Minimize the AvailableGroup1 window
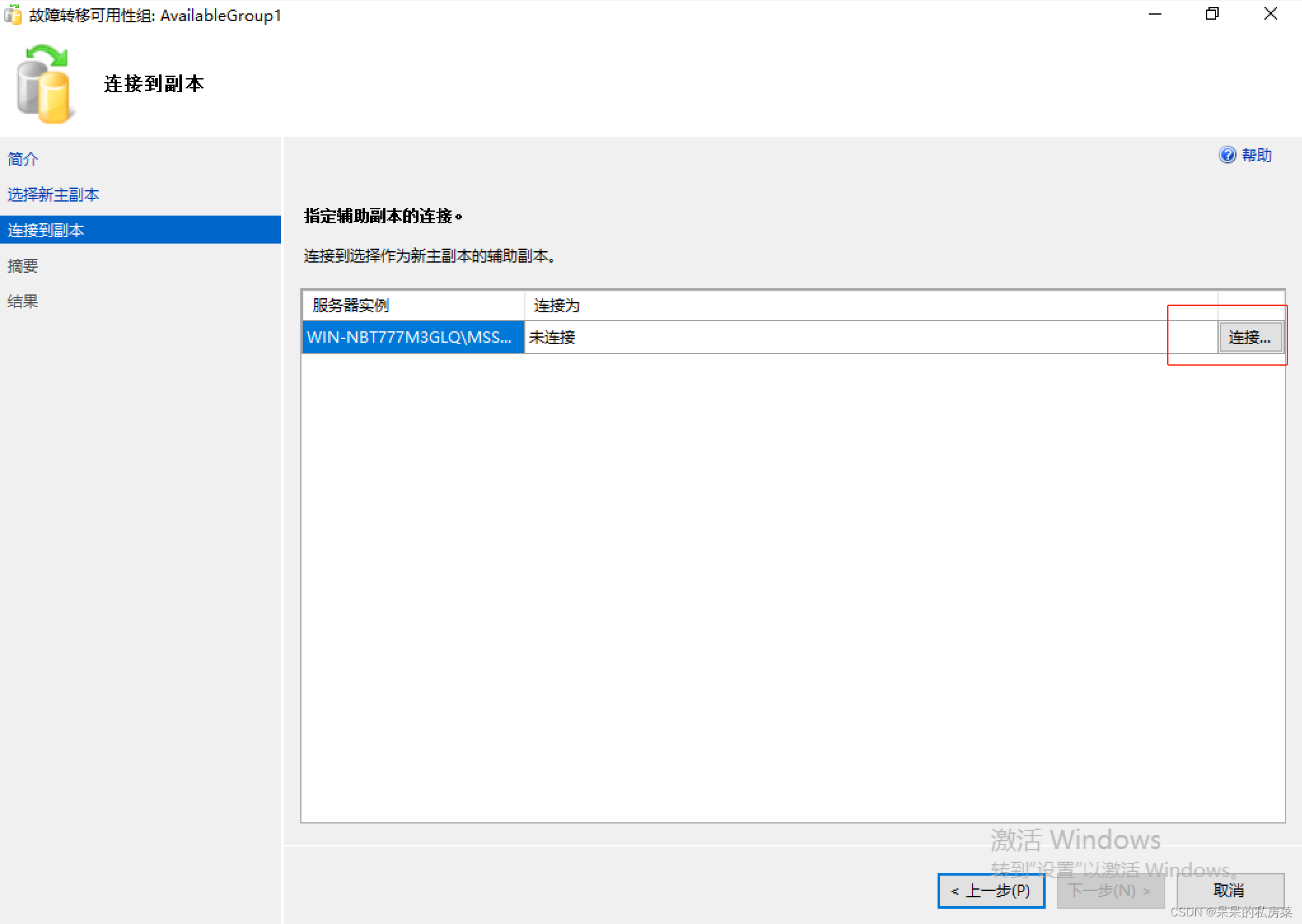The height and width of the screenshot is (924, 1302). [x=1154, y=14]
